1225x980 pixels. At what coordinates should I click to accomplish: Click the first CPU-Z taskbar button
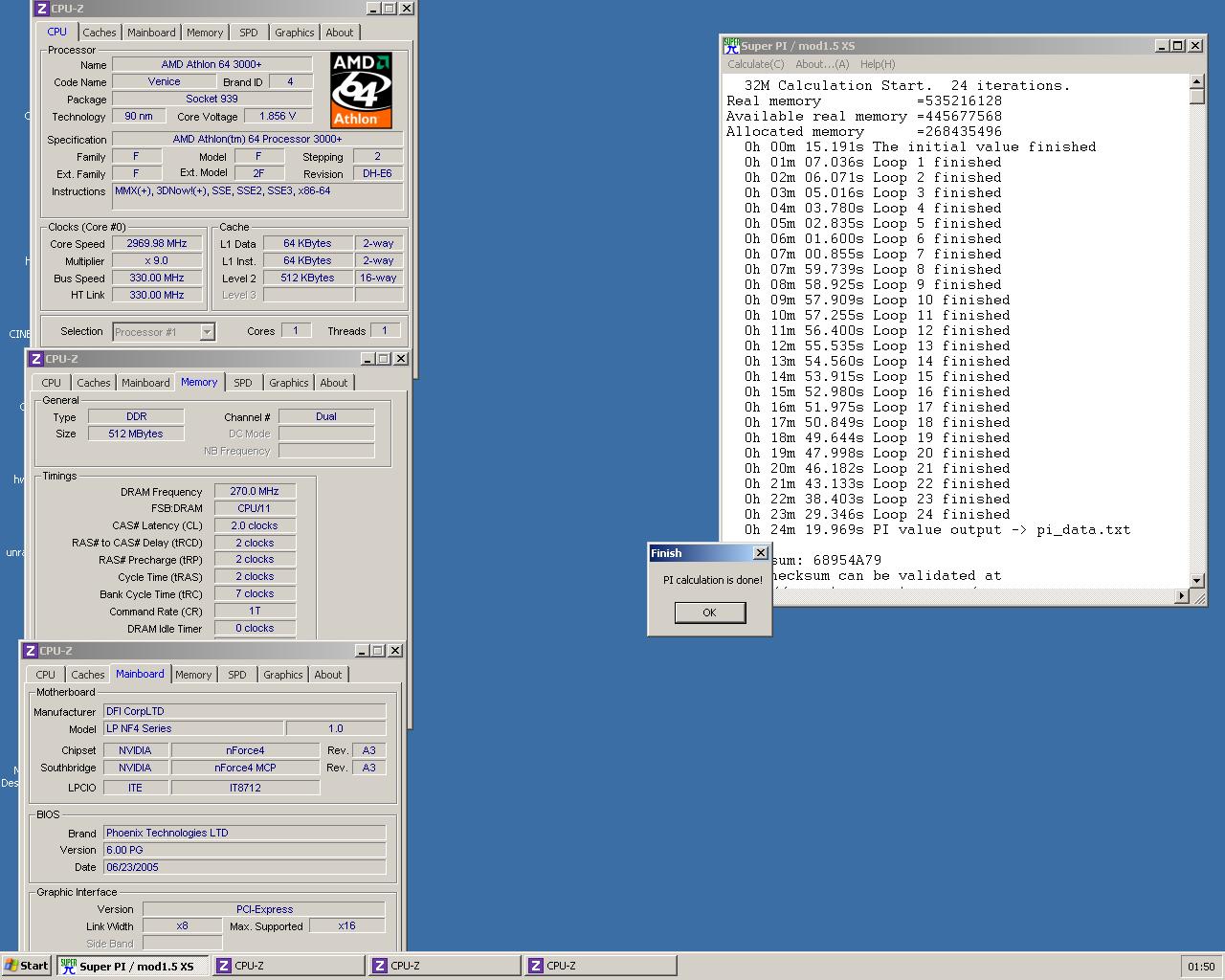click(288, 966)
